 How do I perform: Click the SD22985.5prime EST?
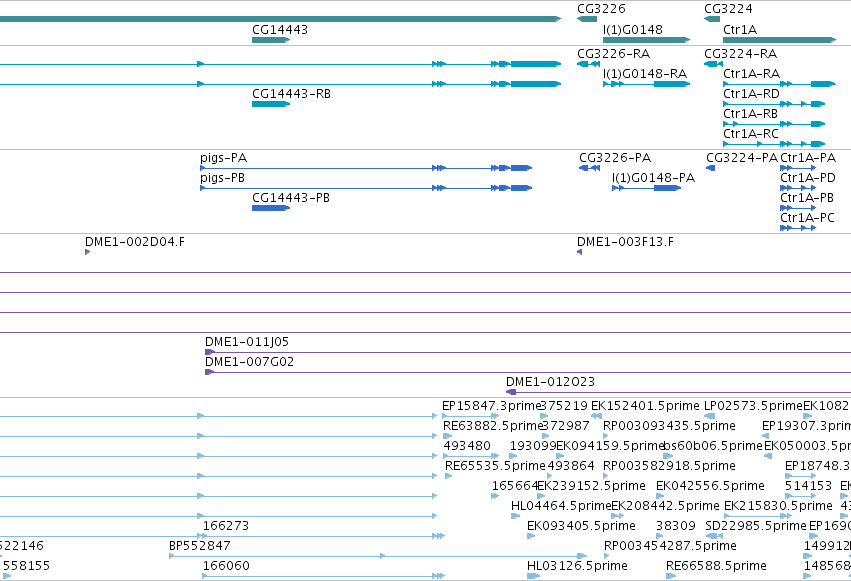714,536
